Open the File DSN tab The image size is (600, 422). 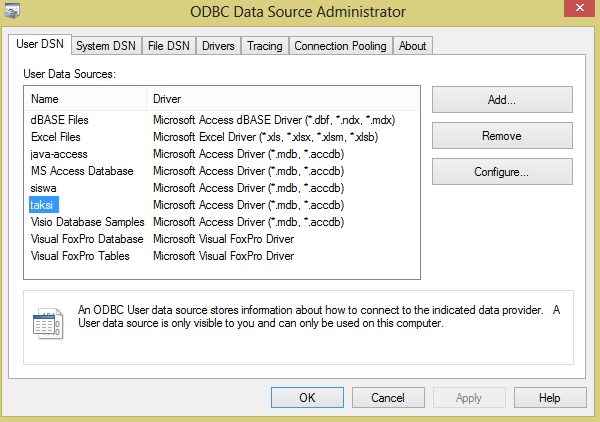[170, 46]
